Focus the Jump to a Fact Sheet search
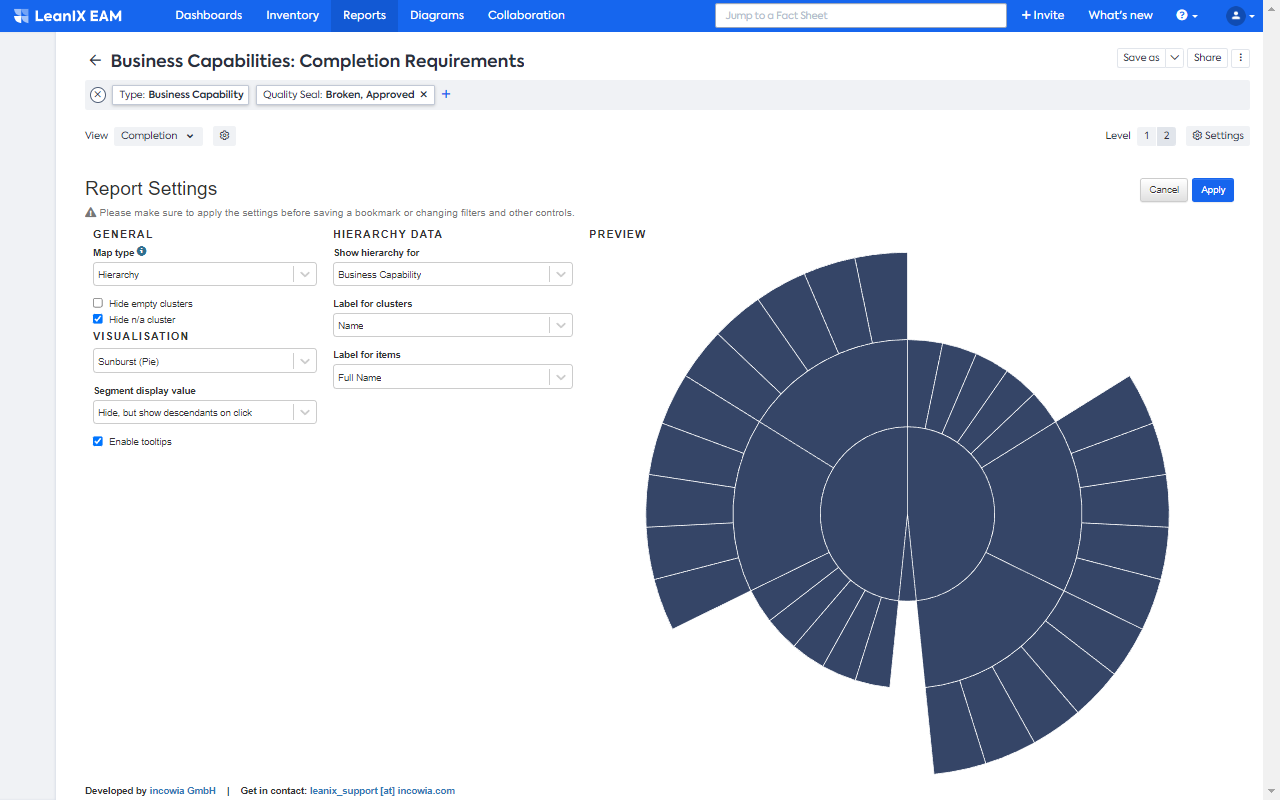This screenshot has width=1280, height=800. pos(861,16)
